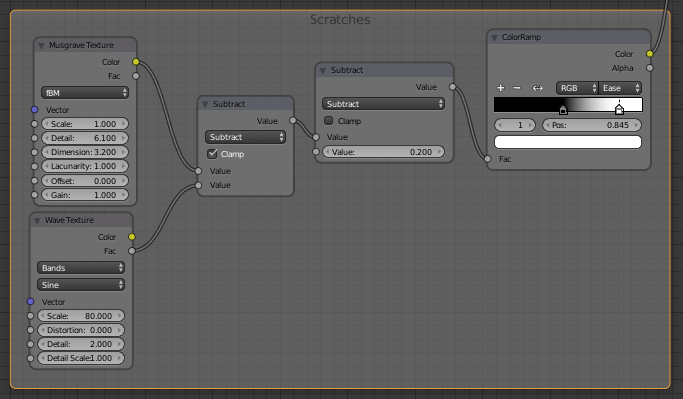Click the Musgrave Detail field 6.100
The height and width of the screenshot is (399, 683).
pyautogui.click(x=85, y=138)
